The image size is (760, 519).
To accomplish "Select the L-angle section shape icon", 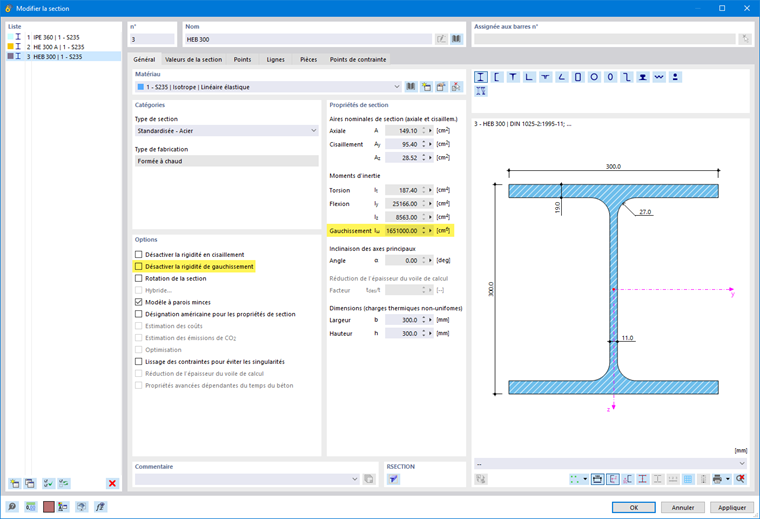I will [529, 77].
